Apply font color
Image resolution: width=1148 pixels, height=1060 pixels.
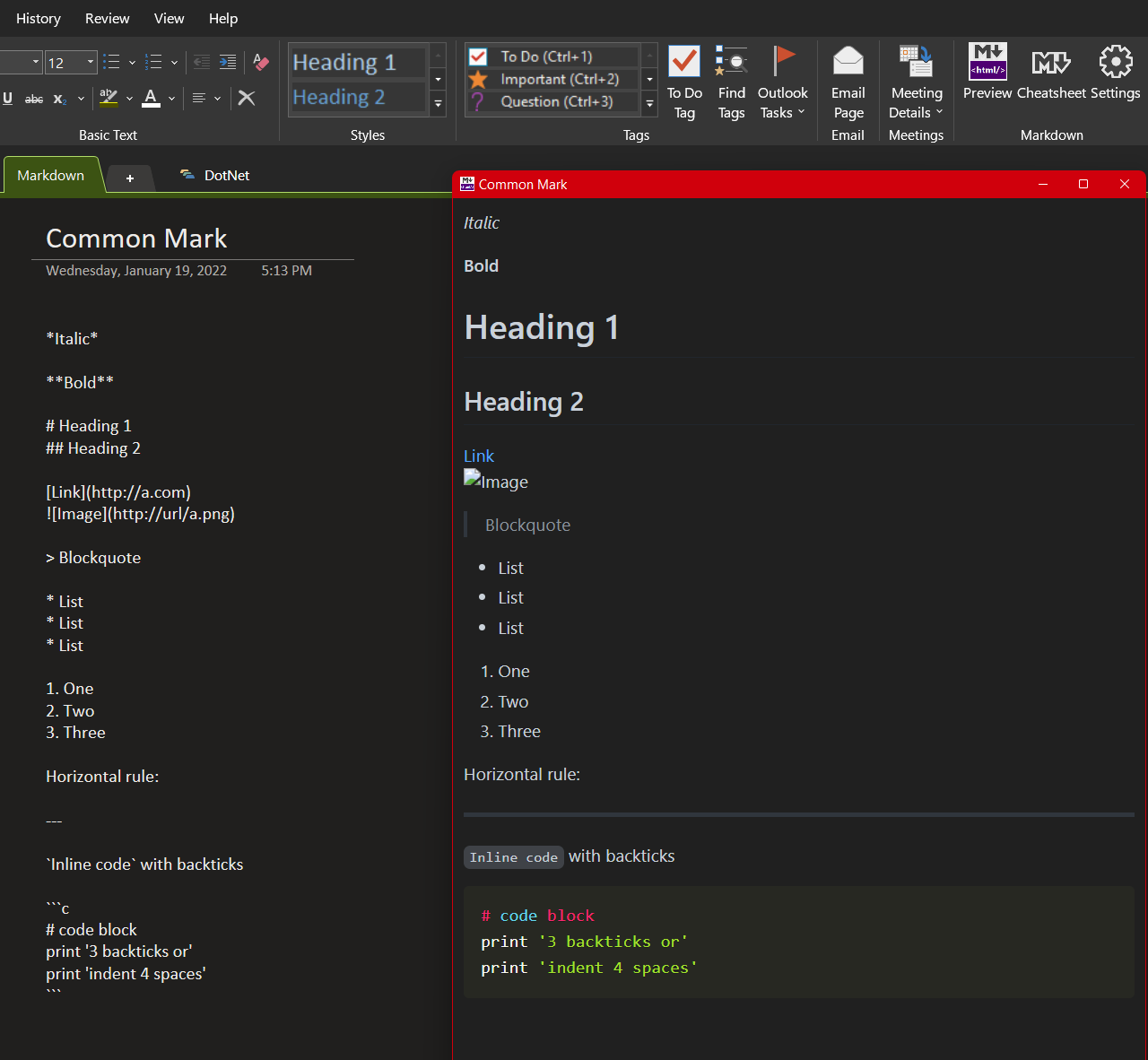pos(152,99)
